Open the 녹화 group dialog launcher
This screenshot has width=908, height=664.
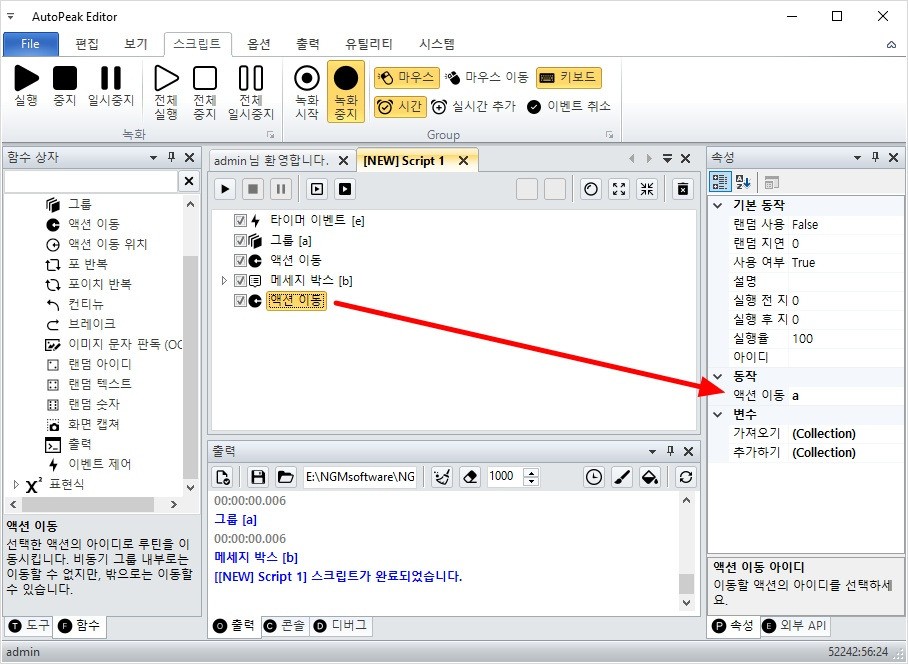tap(270, 135)
